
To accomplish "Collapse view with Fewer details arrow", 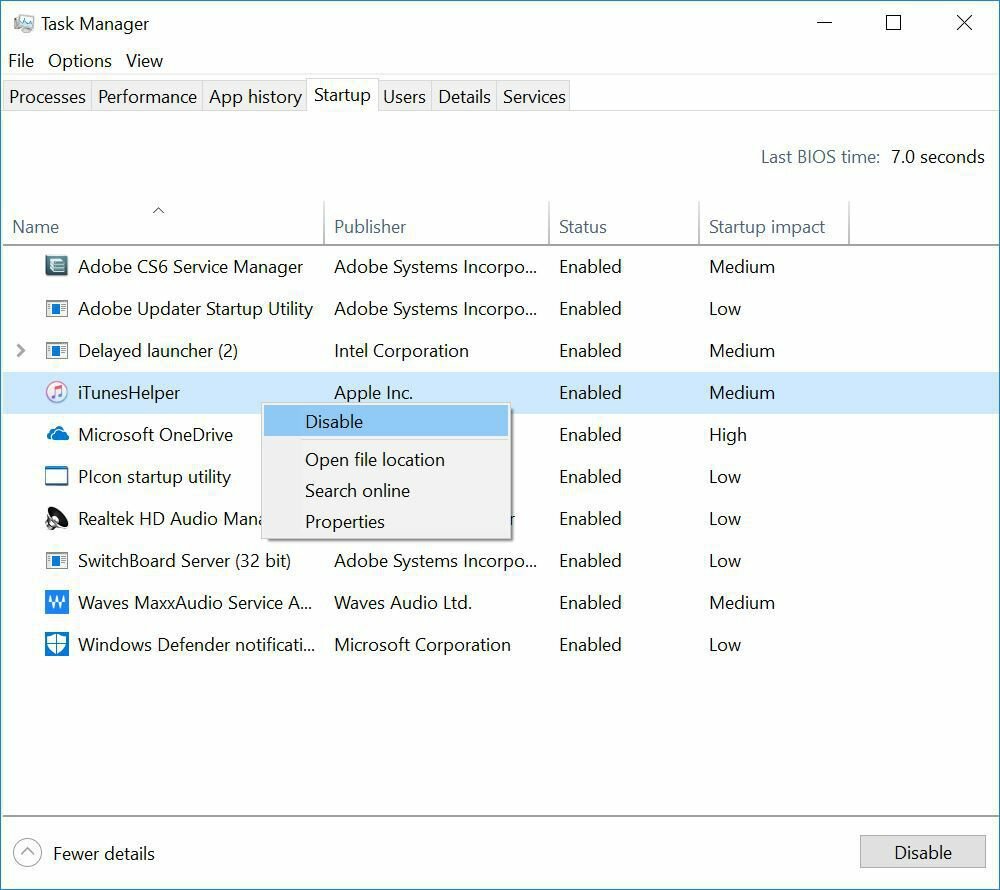I will [x=28, y=853].
